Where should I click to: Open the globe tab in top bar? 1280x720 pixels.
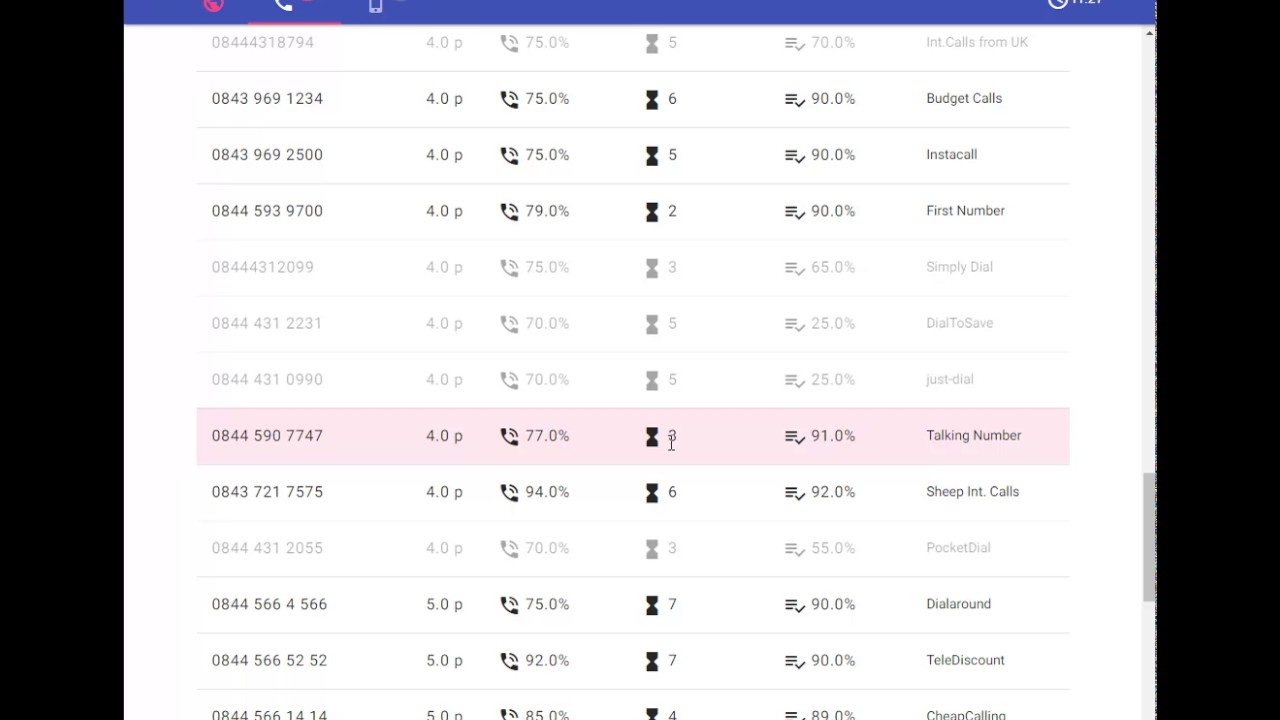point(213,5)
